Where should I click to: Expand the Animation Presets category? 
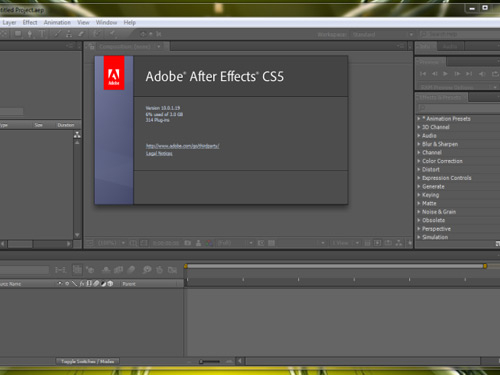pyautogui.click(x=419, y=118)
